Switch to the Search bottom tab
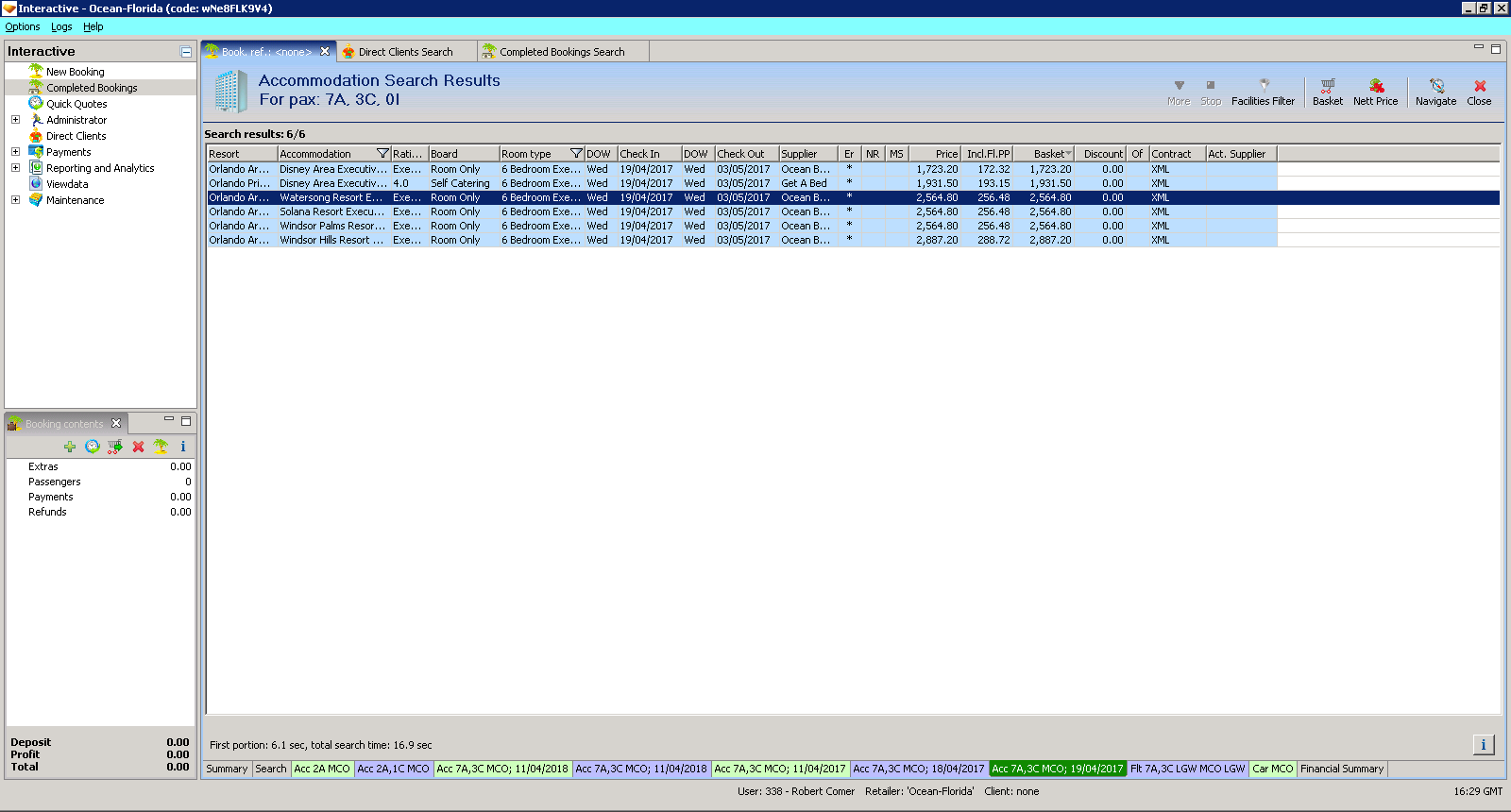 coord(271,769)
